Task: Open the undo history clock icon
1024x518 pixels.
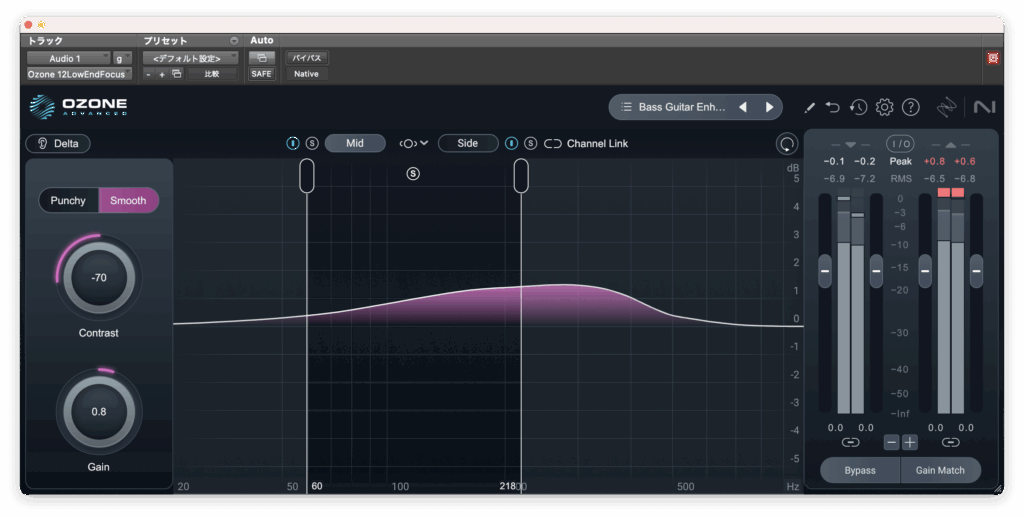Action: click(858, 107)
